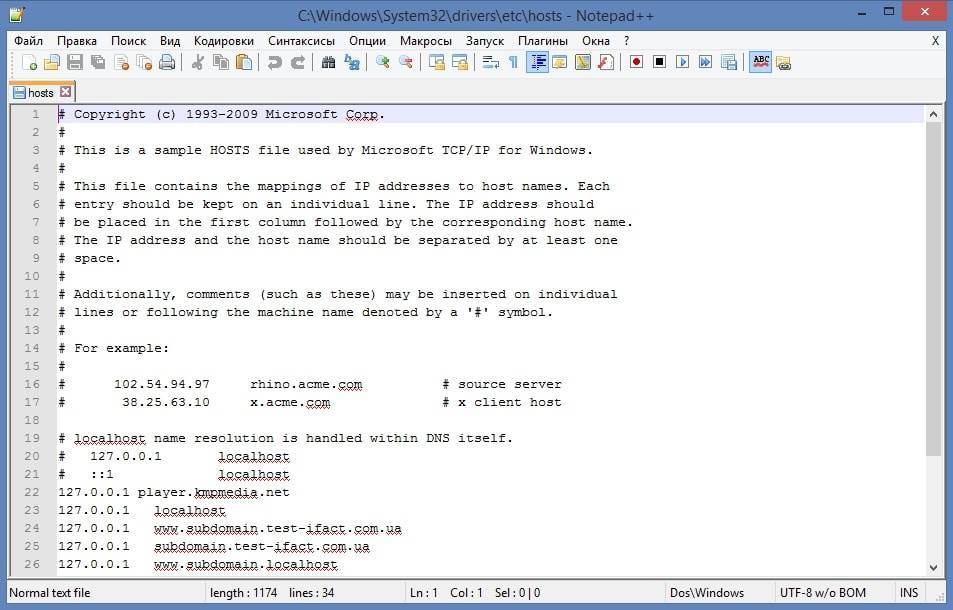This screenshot has height=610, width=953.
Task: Click line number 22 in the margin
Action: pos(32,492)
